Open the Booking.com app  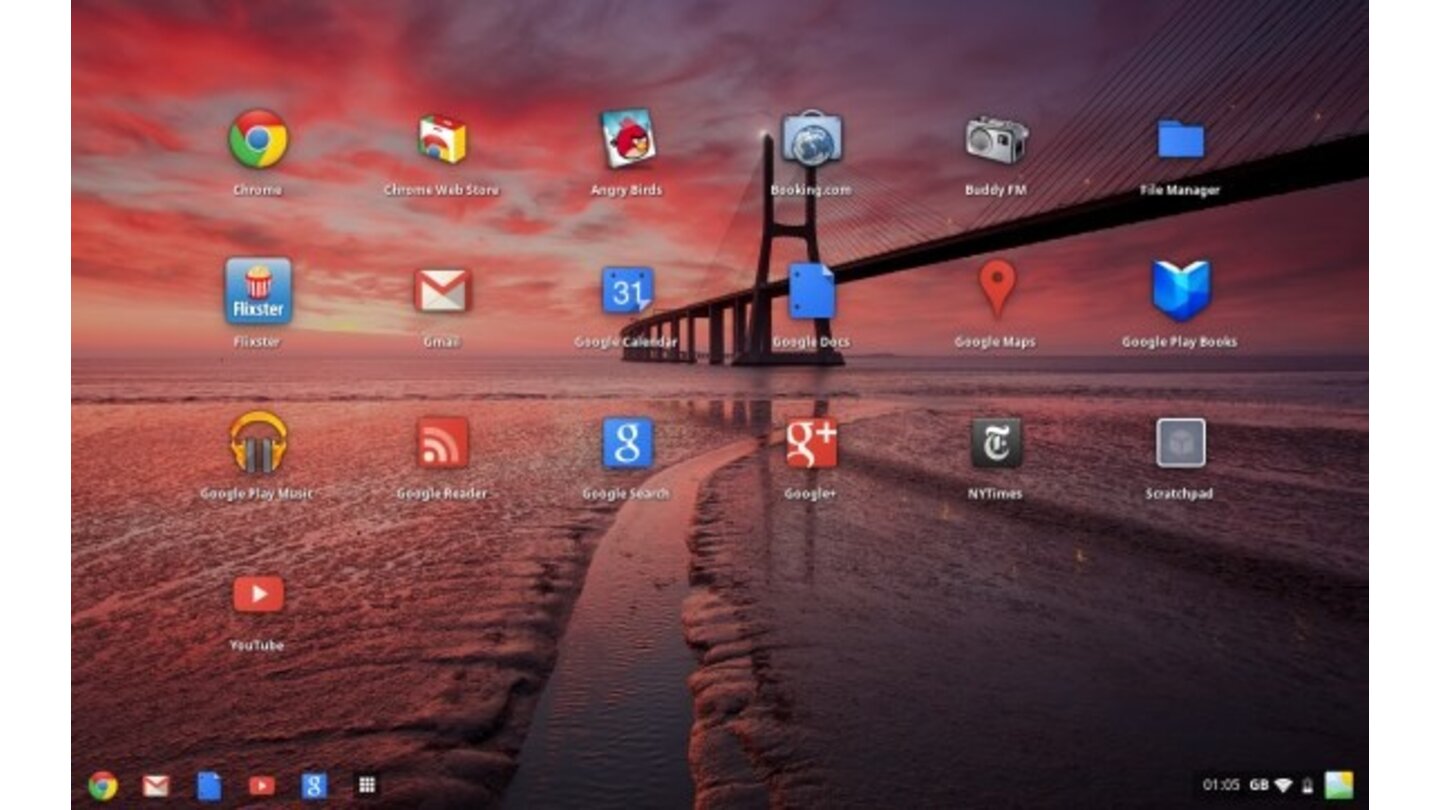pyautogui.click(x=811, y=139)
